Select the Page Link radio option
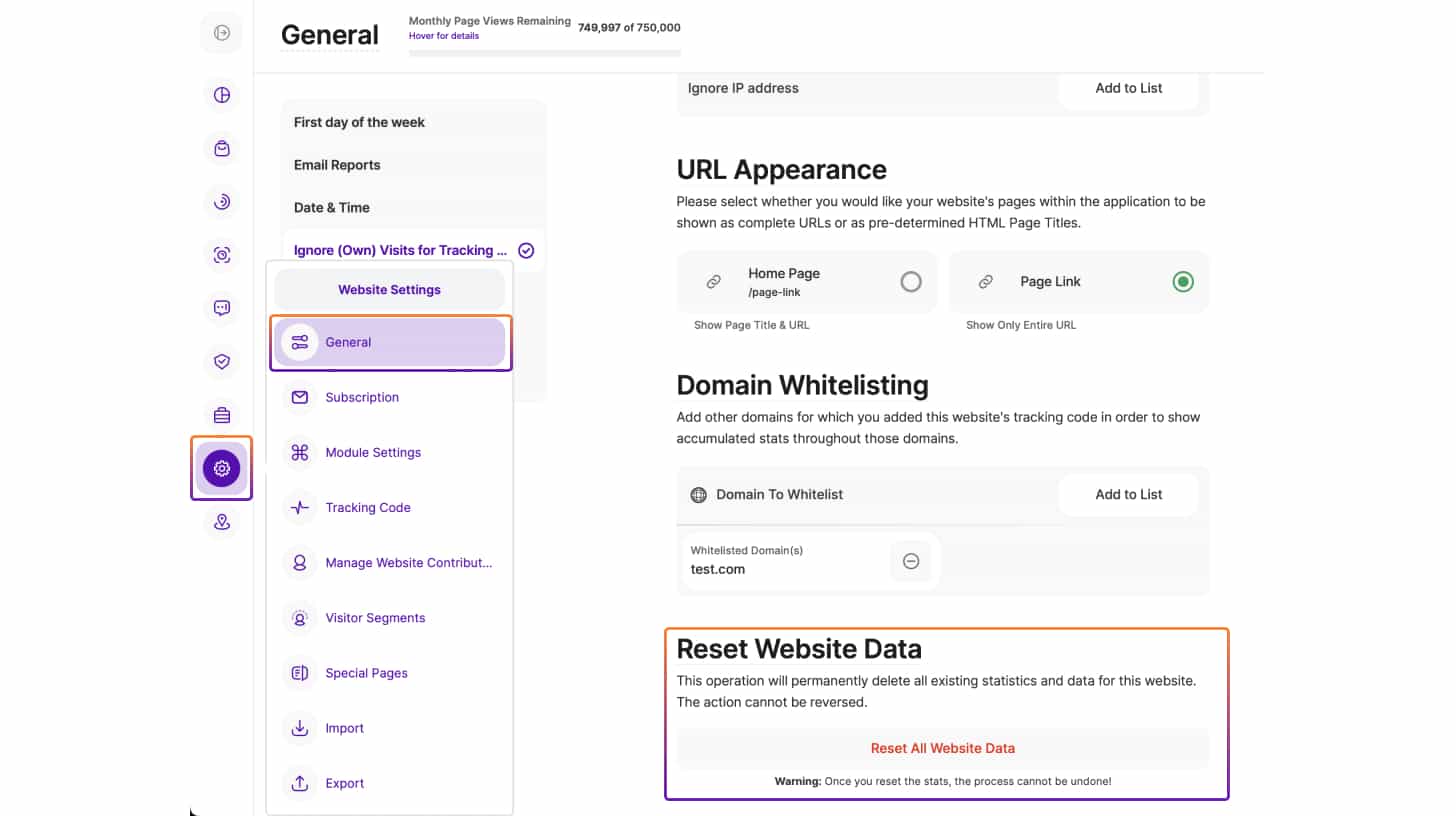 click(1182, 282)
